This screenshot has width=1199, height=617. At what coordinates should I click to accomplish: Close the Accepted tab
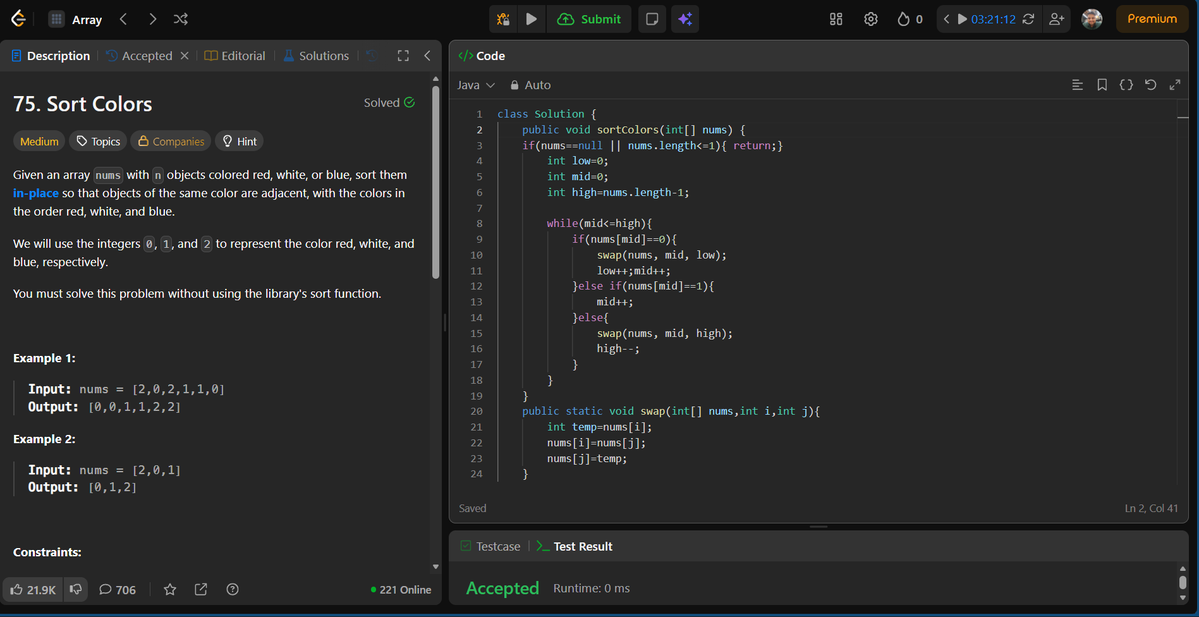pyautogui.click(x=184, y=56)
